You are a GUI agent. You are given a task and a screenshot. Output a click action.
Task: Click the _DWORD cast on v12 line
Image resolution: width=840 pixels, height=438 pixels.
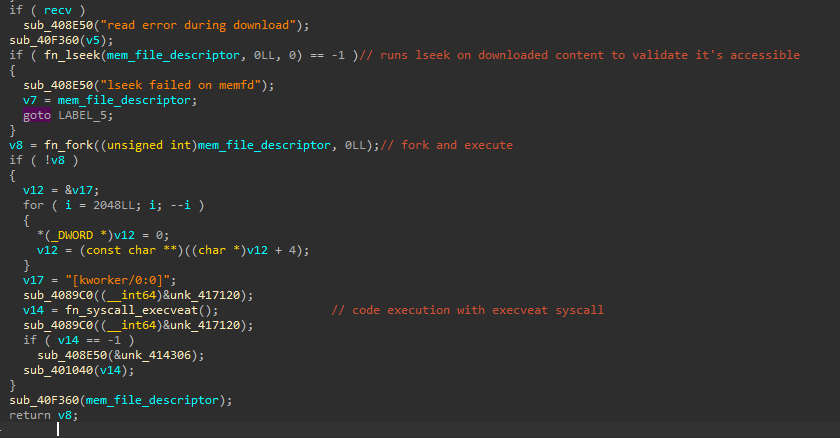tap(75, 235)
